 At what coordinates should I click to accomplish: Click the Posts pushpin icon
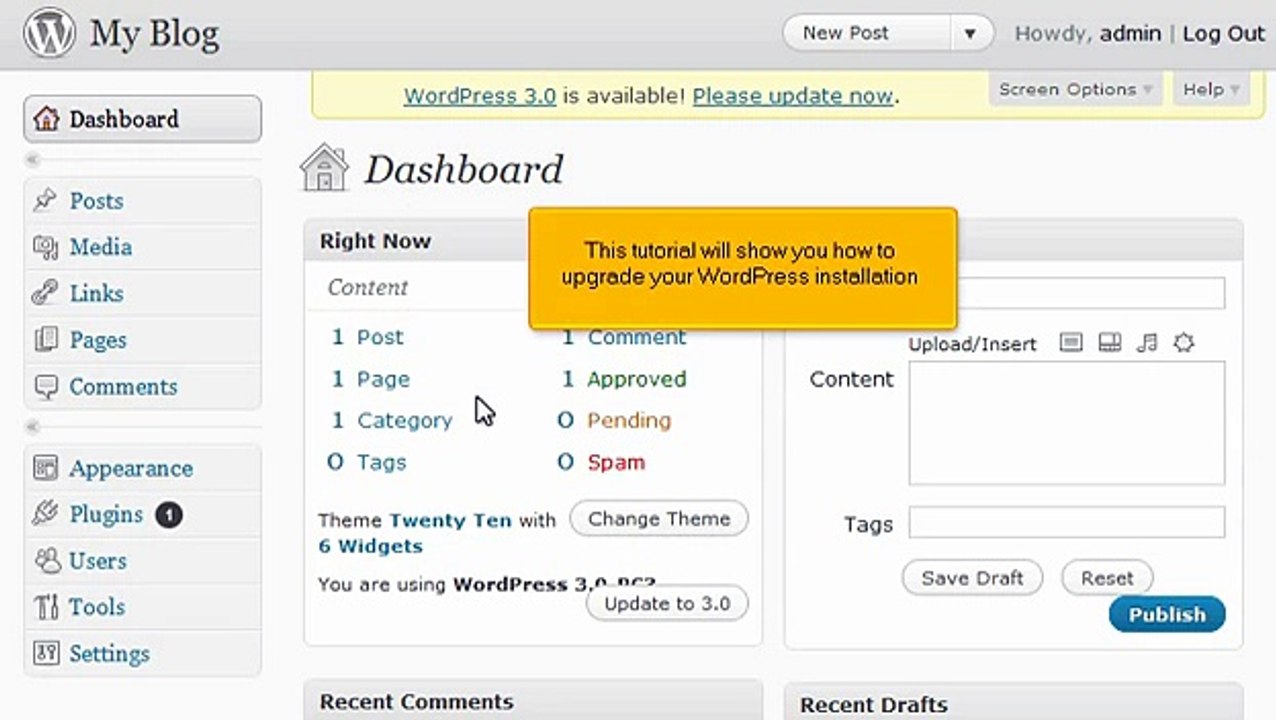[x=45, y=200]
